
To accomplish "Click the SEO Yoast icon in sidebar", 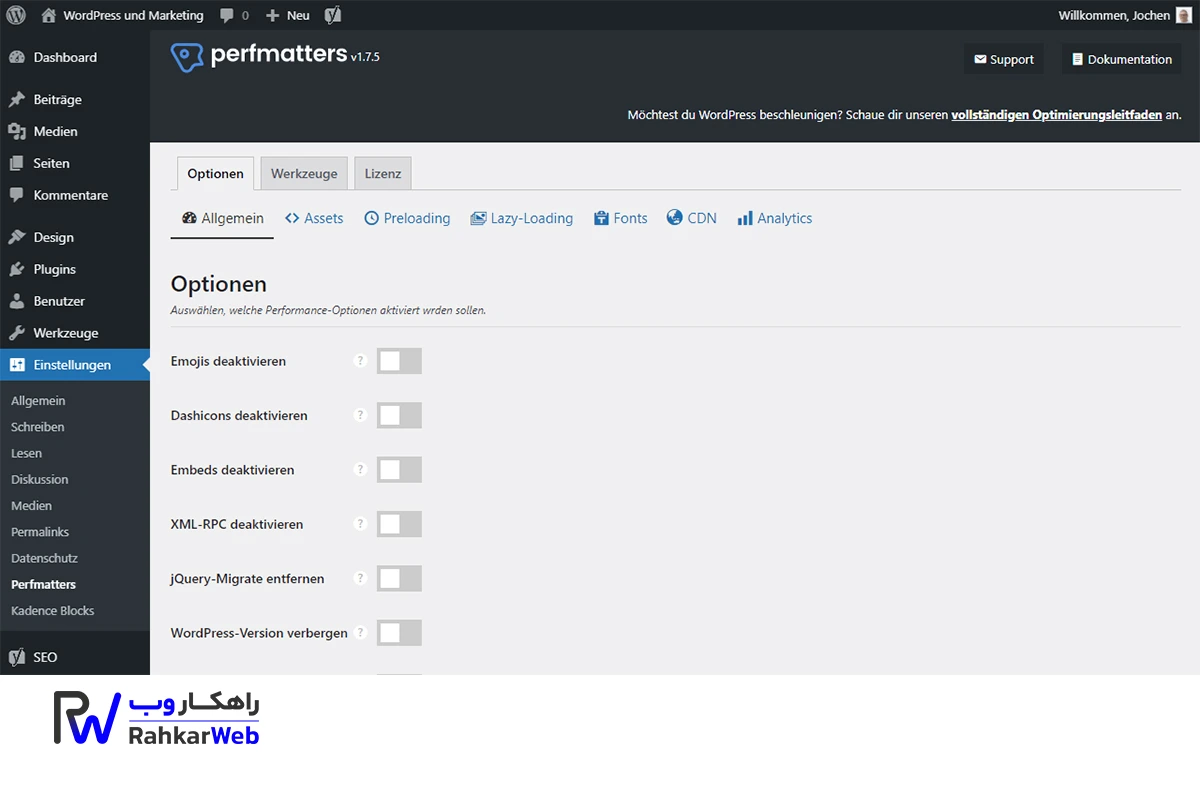I will pos(17,658).
